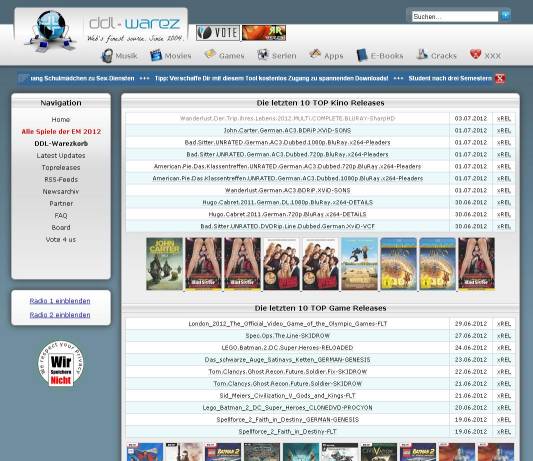Click the Games icon in top menu
533x461 pixels.
coord(210,54)
